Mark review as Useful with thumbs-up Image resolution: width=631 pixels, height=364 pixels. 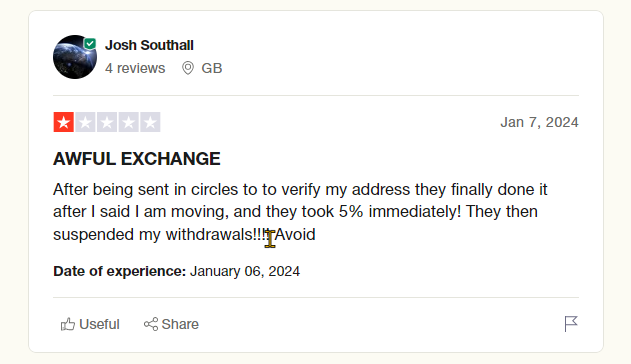coord(68,324)
